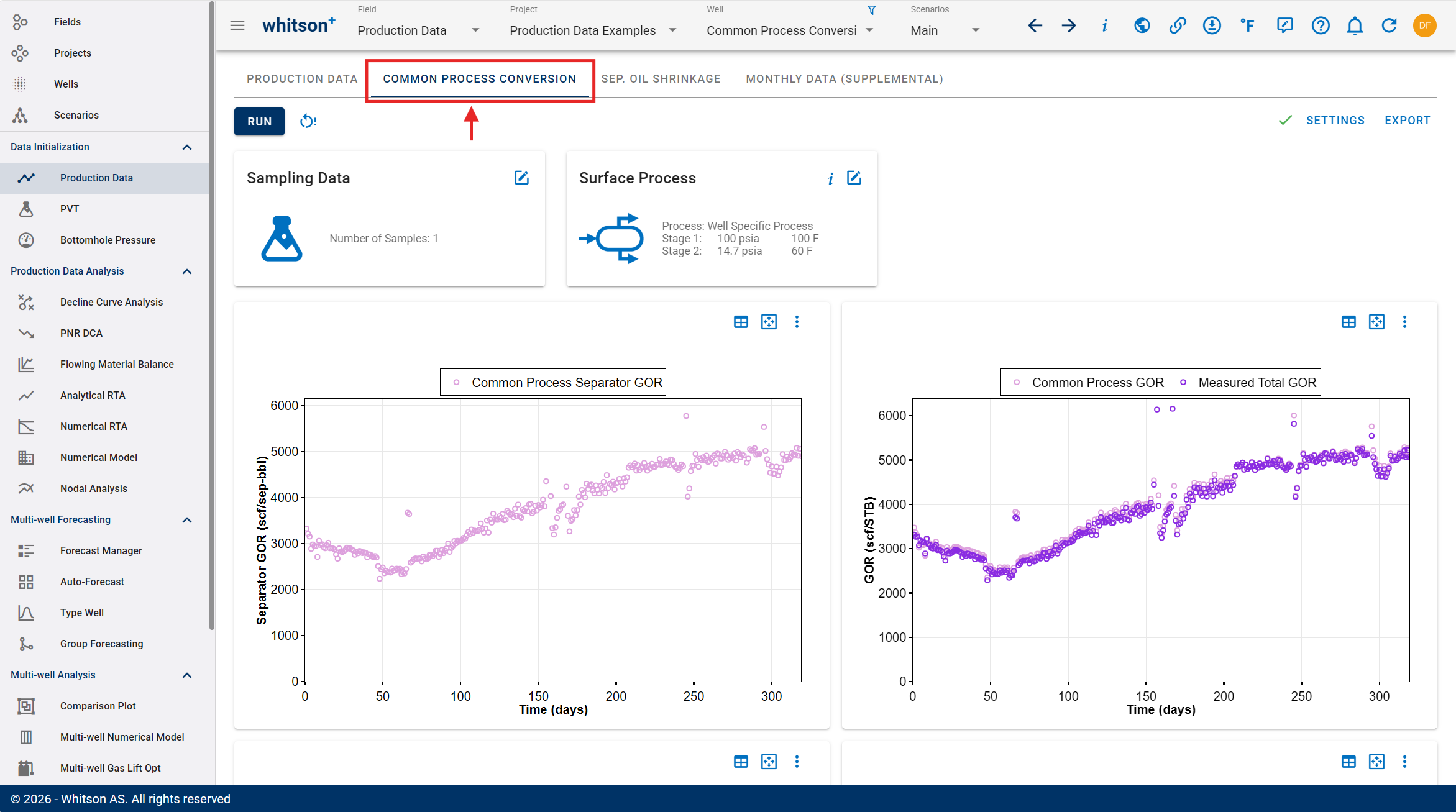Open the feedback chat icon
The image size is (1456, 812).
point(1284,25)
